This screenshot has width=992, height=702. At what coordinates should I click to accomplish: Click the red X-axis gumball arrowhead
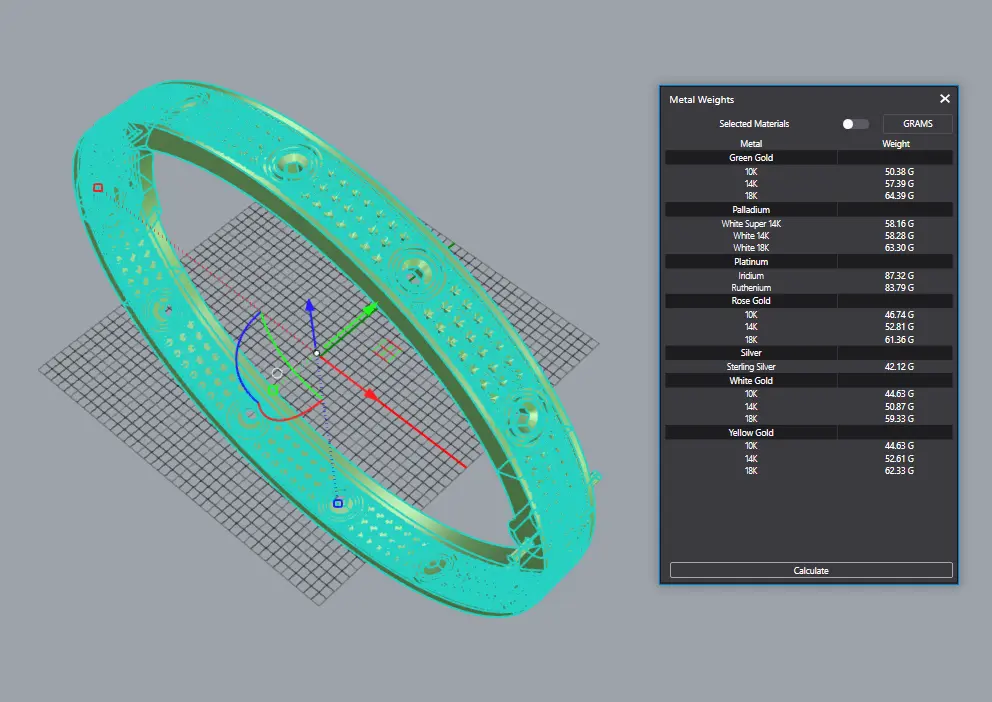click(370, 395)
